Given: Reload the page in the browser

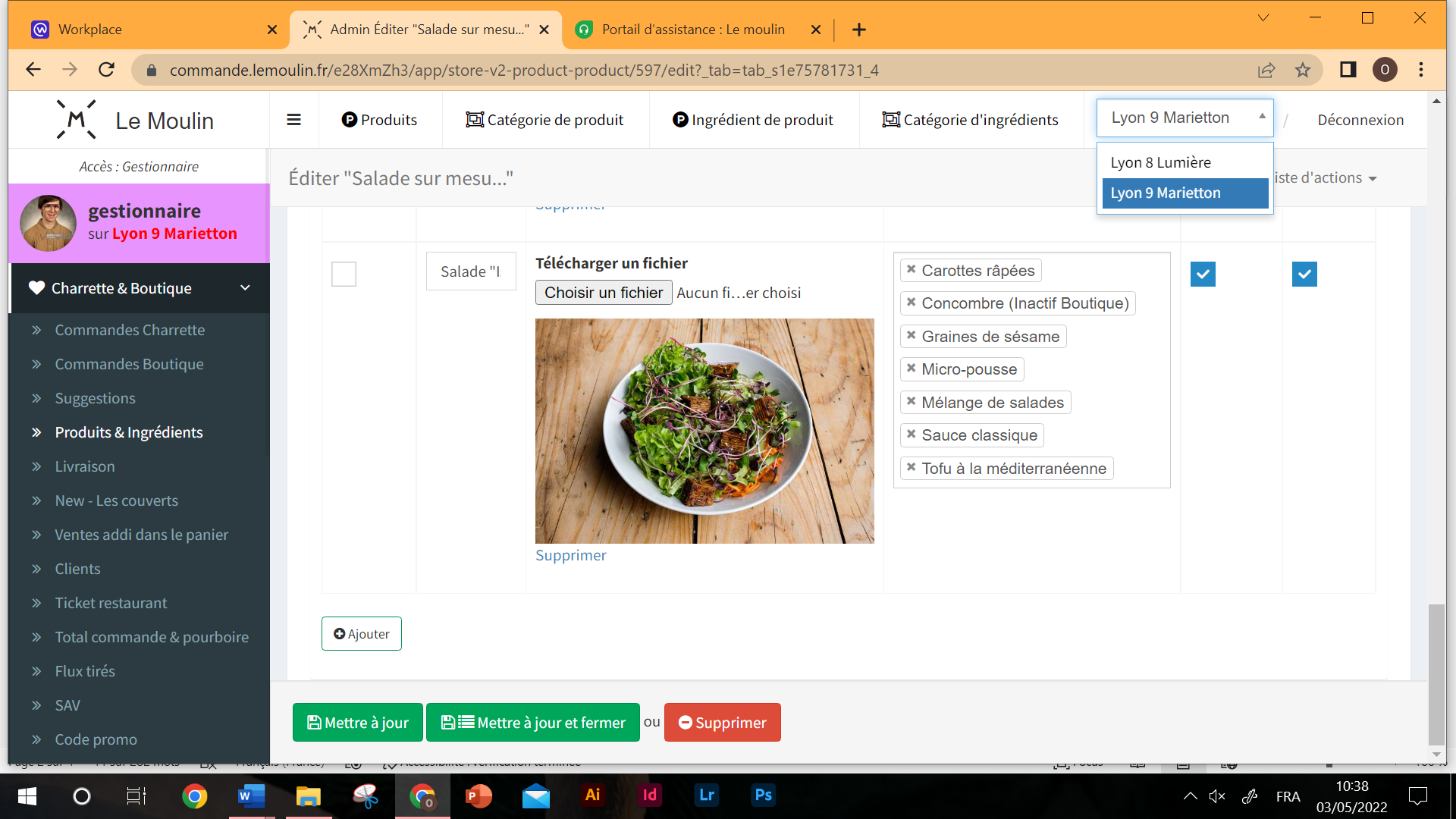Looking at the screenshot, I should click(x=107, y=70).
